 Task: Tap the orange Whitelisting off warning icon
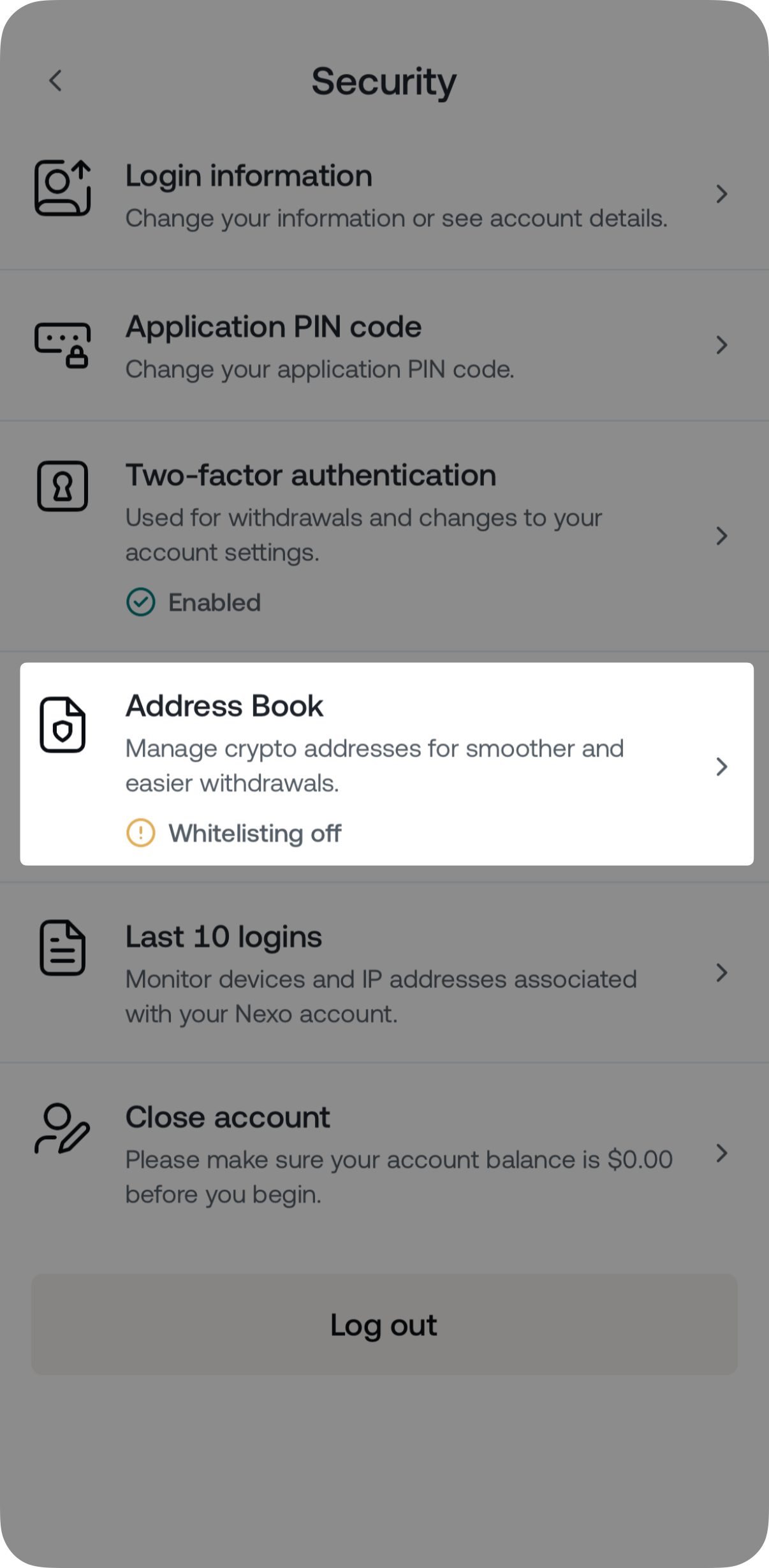click(141, 833)
